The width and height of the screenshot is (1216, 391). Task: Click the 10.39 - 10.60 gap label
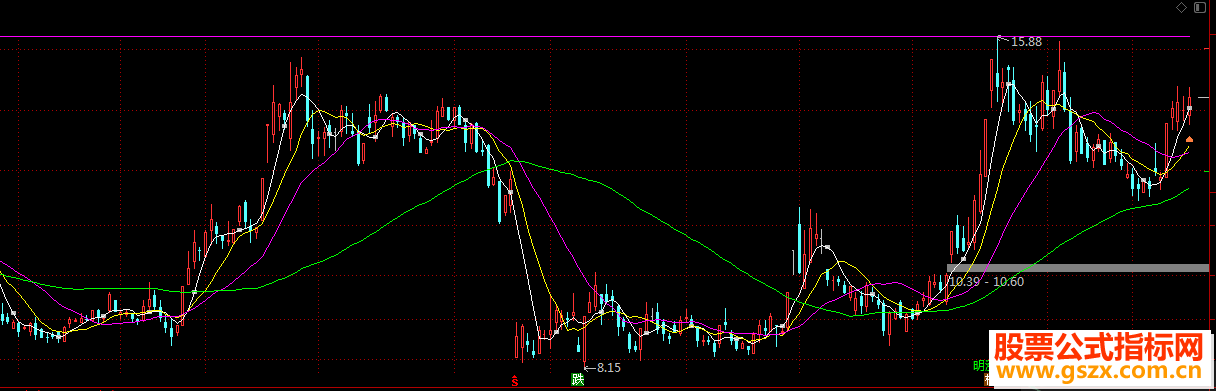986,282
